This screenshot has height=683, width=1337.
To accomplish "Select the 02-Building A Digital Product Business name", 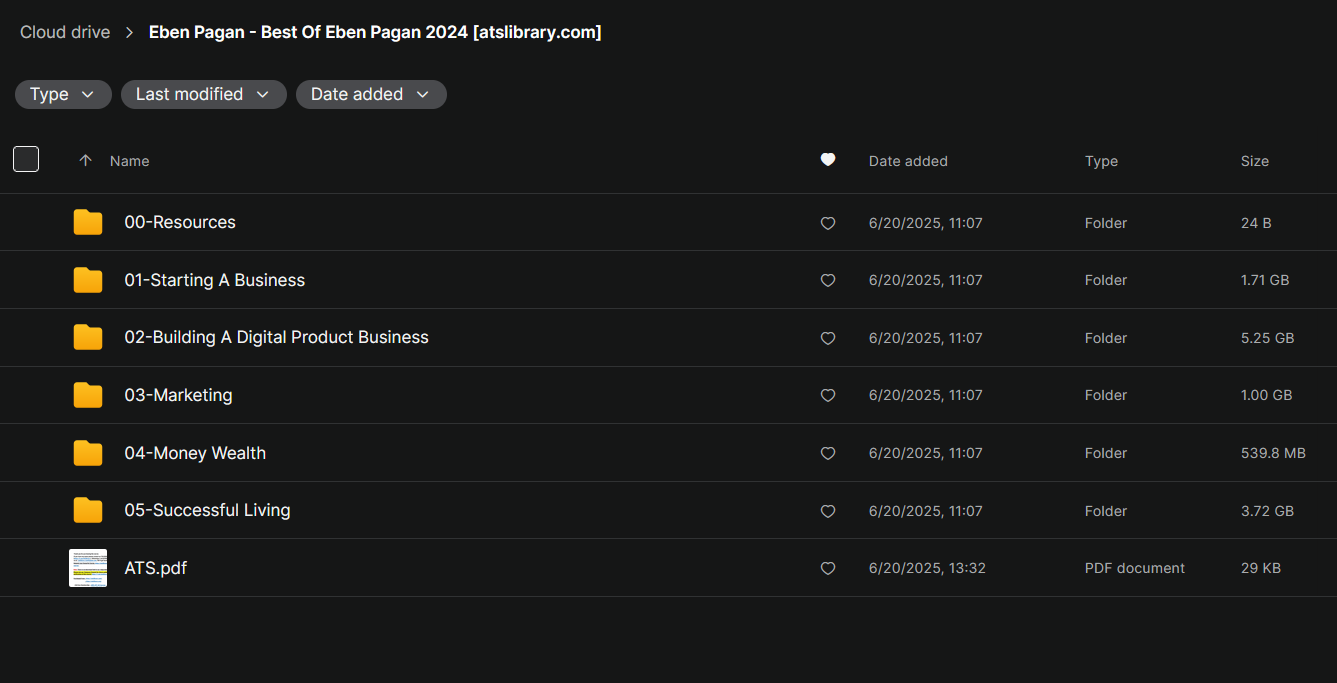I will pos(276,337).
